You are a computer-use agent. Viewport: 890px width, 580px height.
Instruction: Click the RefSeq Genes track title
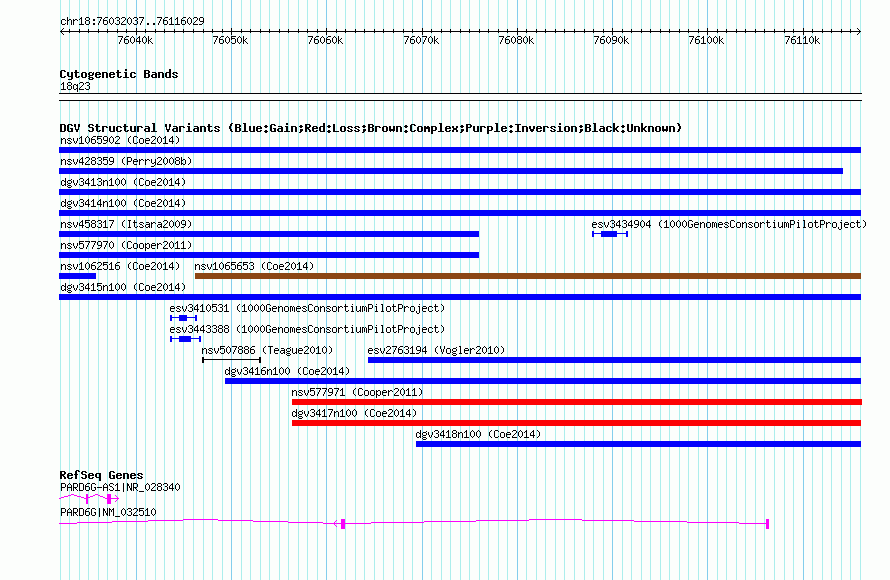point(101,474)
